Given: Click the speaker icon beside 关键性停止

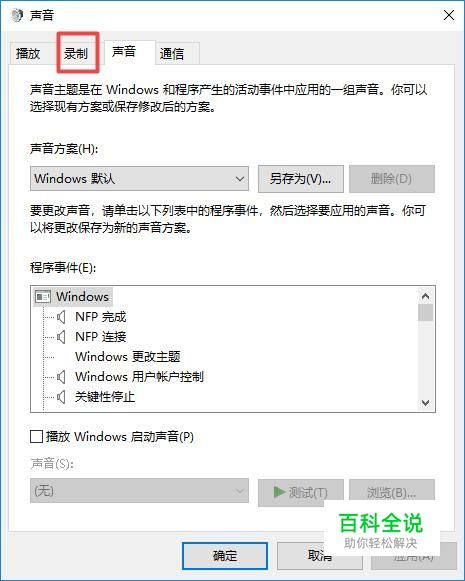Looking at the screenshot, I should pyautogui.click(x=62, y=397).
